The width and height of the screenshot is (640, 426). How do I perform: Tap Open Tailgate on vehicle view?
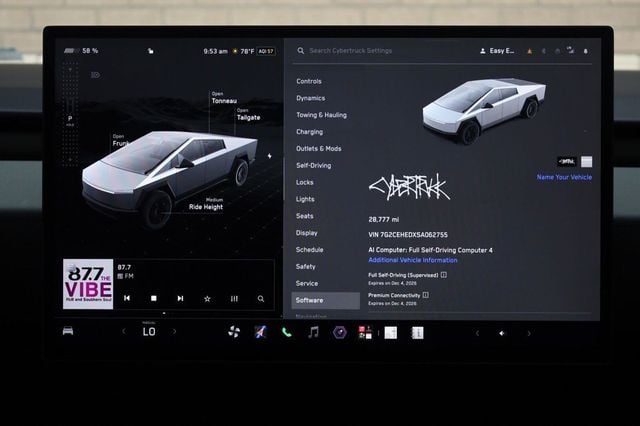(x=248, y=115)
